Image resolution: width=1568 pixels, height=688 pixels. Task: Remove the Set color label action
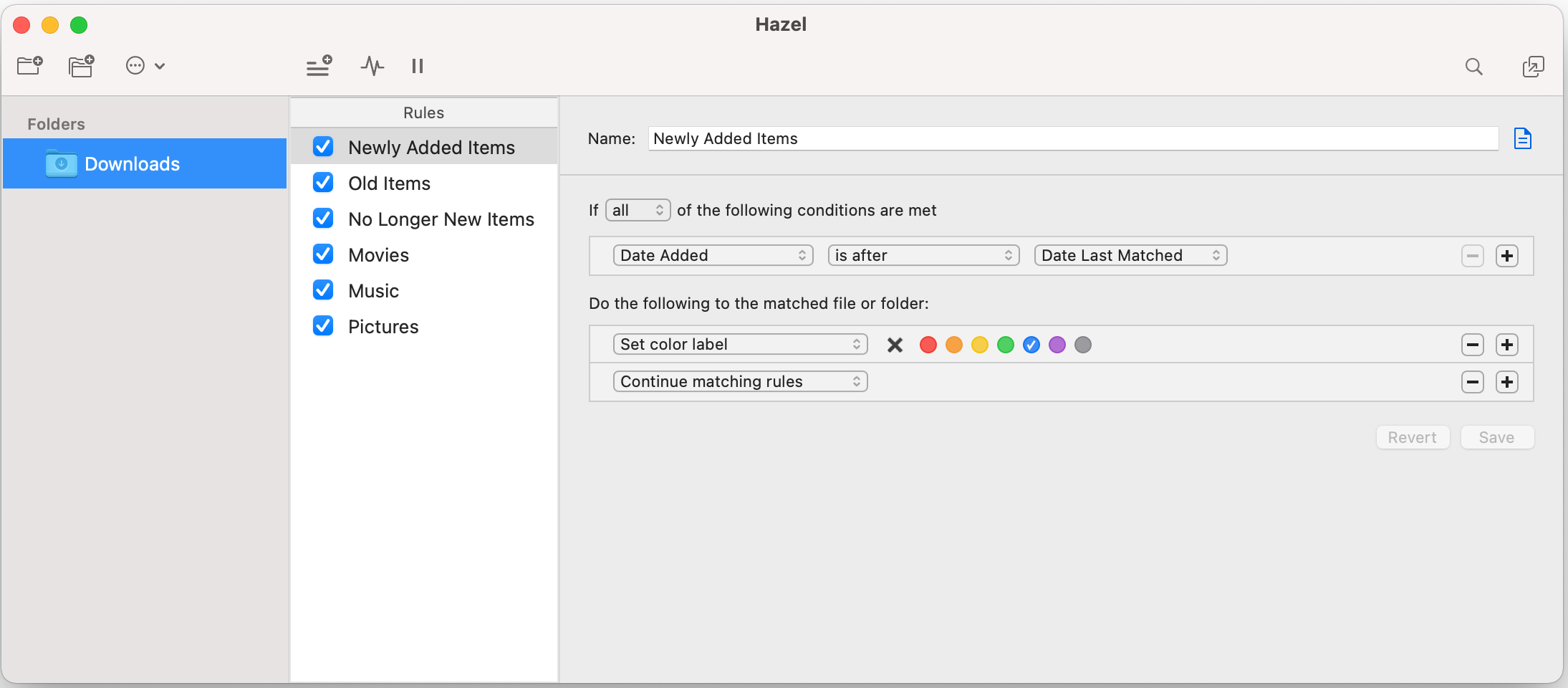point(1473,345)
